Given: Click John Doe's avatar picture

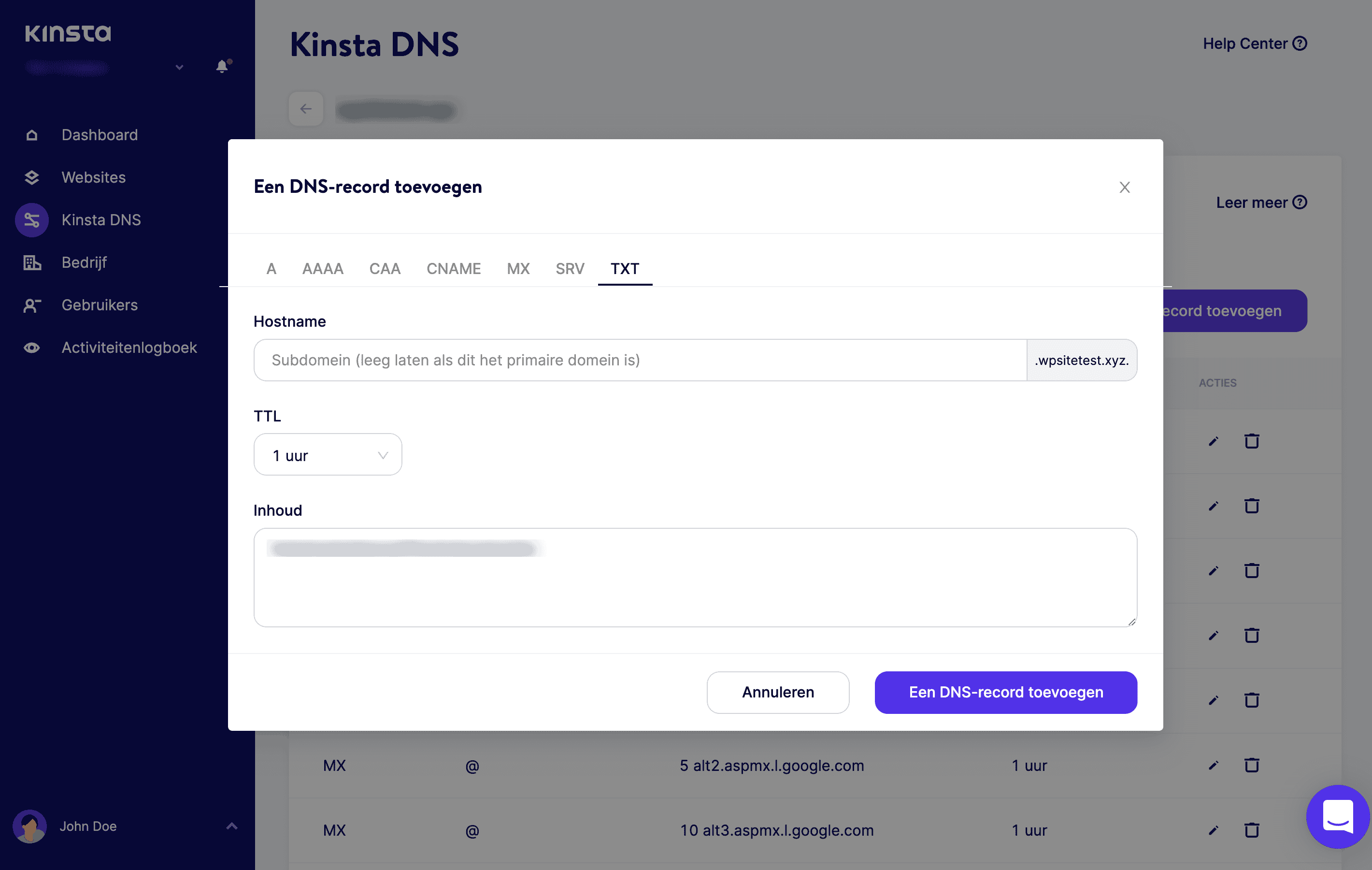Looking at the screenshot, I should pyautogui.click(x=29, y=826).
